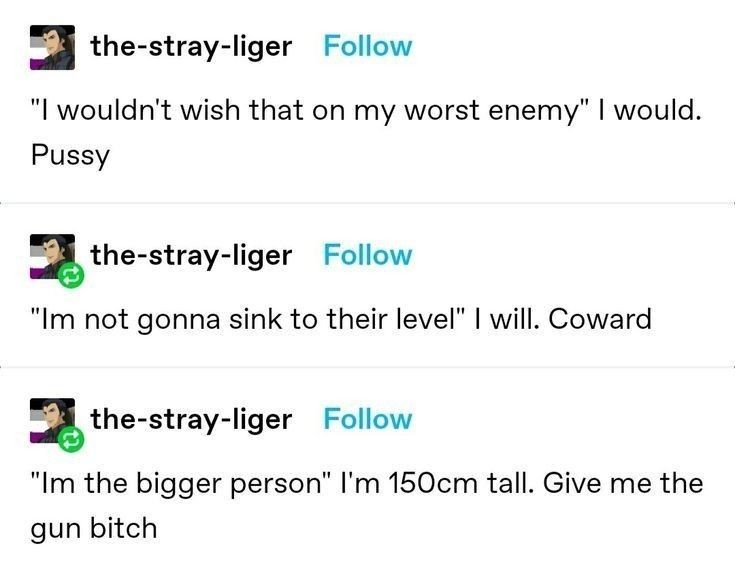Click the word "Pussy" under the first post
The height and width of the screenshot is (576, 735).
tap(70, 155)
